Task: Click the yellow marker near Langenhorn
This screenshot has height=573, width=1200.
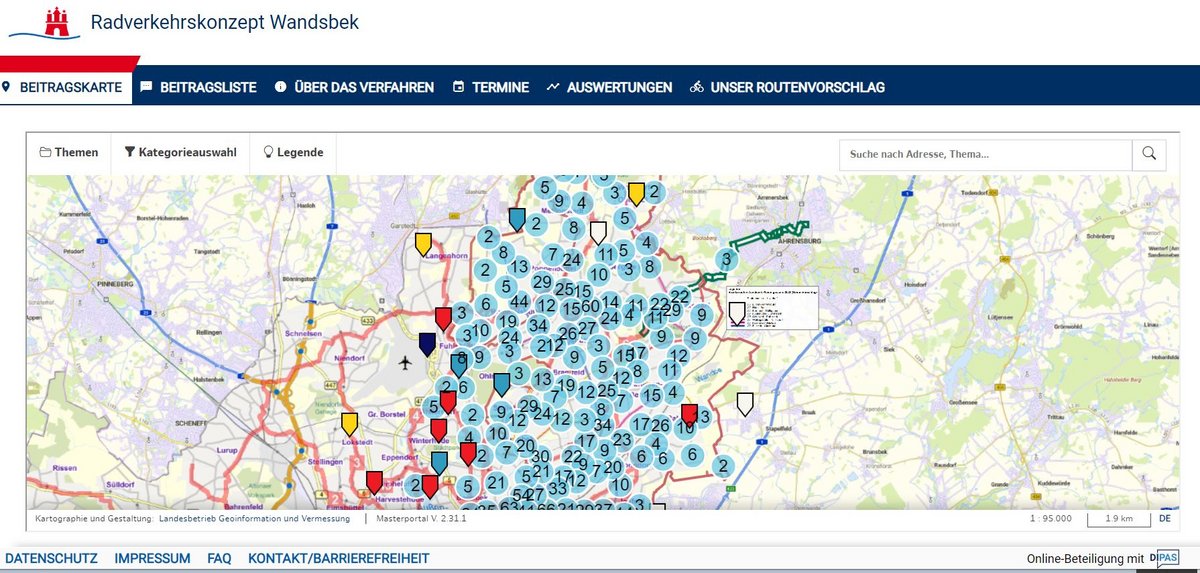Action: [x=424, y=244]
